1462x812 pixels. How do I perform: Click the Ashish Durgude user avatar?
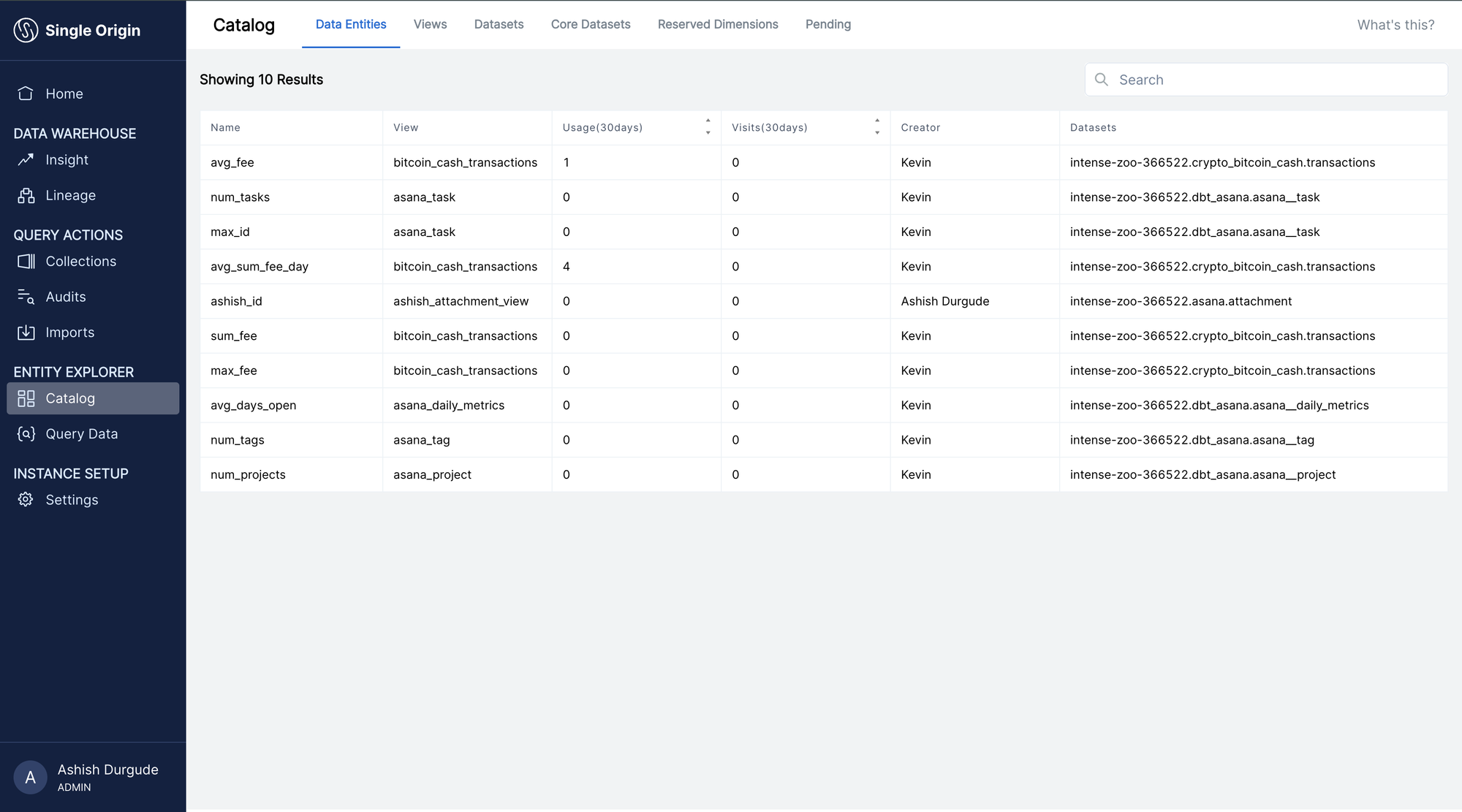tap(30, 777)
